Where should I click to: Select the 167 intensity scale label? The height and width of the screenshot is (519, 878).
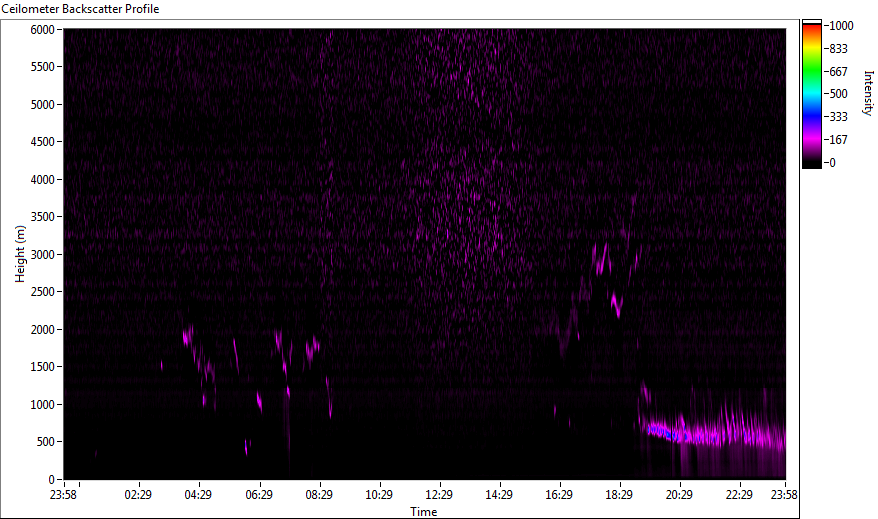point(838,140)
